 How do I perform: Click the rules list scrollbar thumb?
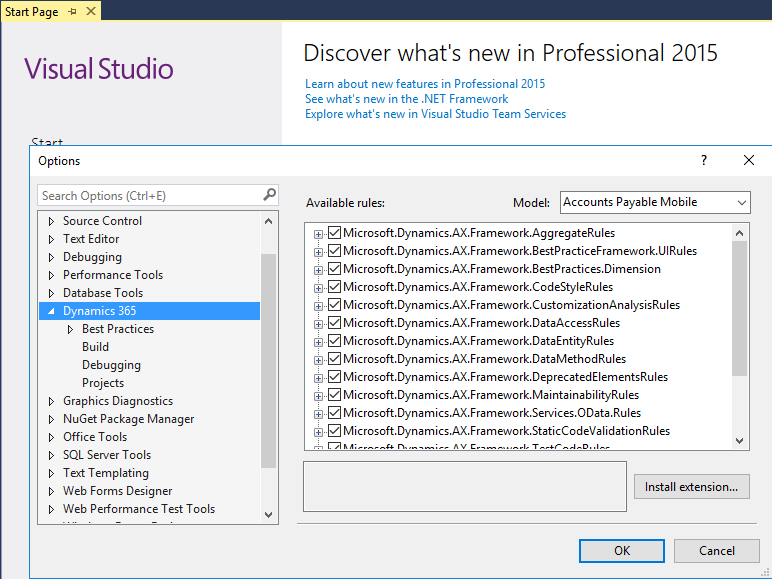[739, 308]
